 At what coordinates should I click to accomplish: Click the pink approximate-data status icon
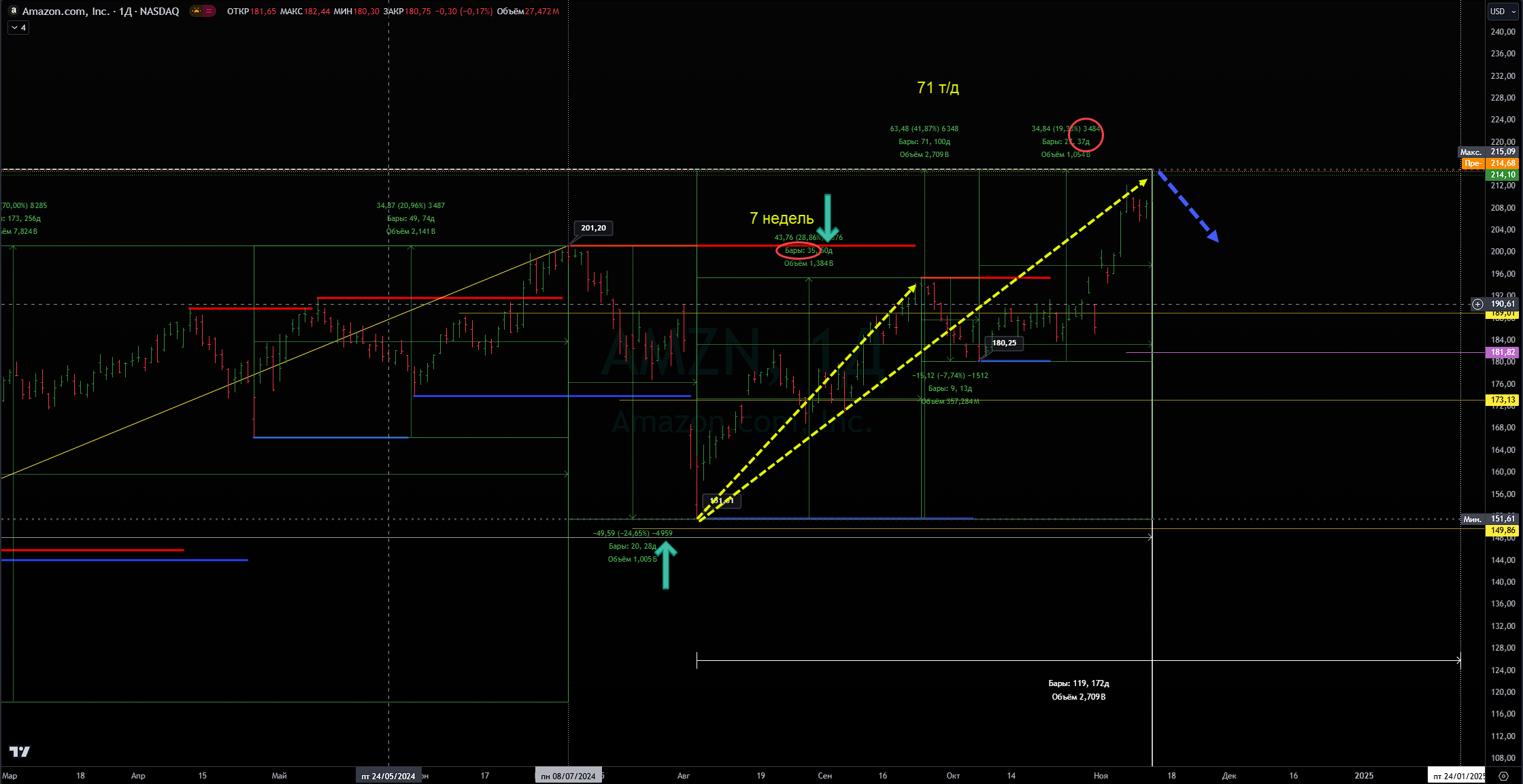coord(209,11)
